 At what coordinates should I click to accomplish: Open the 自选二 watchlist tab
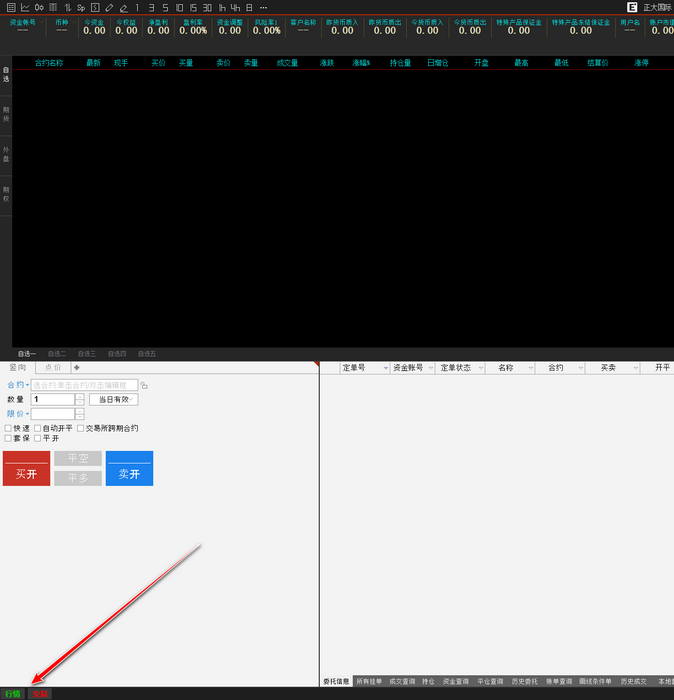click(57, 354)
